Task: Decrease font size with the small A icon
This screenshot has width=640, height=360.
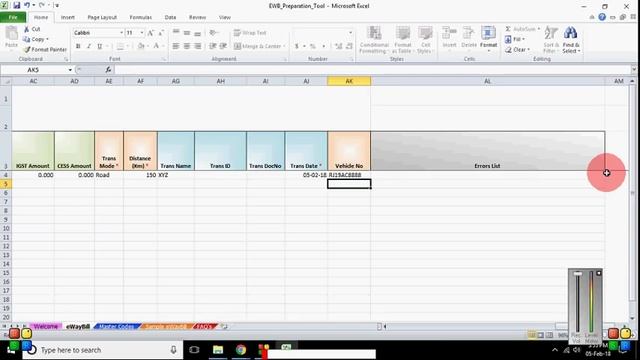Action: tap(161, 33)
